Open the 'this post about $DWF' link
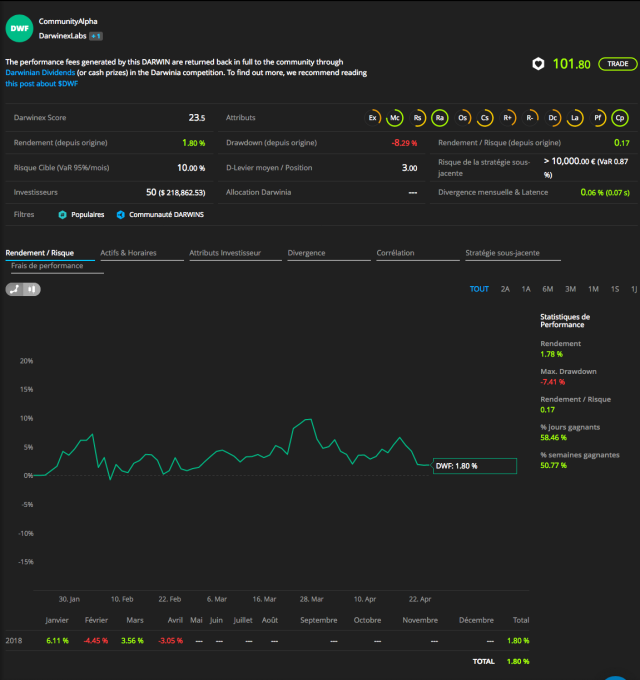Screen dimensions: 640x680 click(x=42, y=84)
